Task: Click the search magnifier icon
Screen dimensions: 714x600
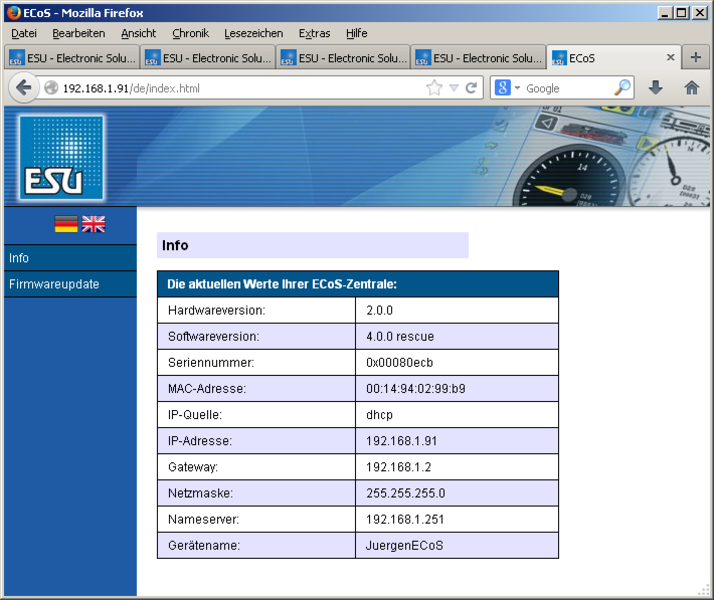Action: [x=622, y=87]
